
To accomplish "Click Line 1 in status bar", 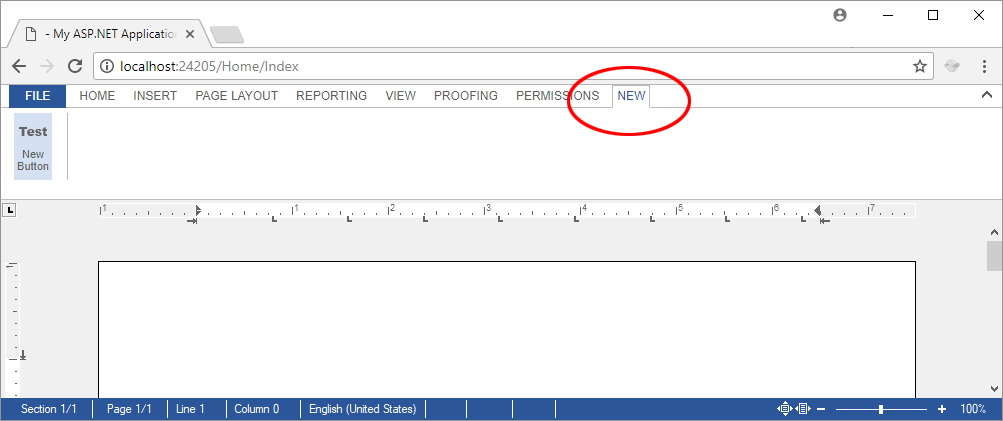I will coord(190,409).
